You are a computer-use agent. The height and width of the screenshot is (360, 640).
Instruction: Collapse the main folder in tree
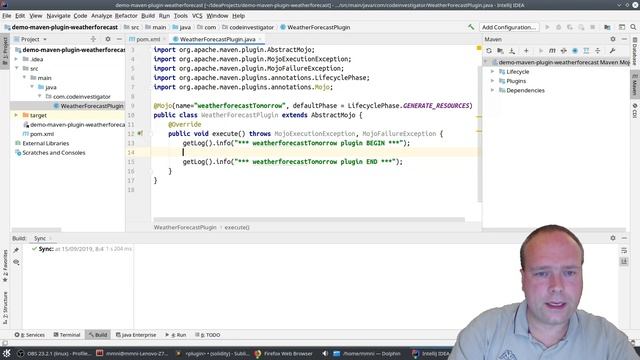click(x=24, y=78)
